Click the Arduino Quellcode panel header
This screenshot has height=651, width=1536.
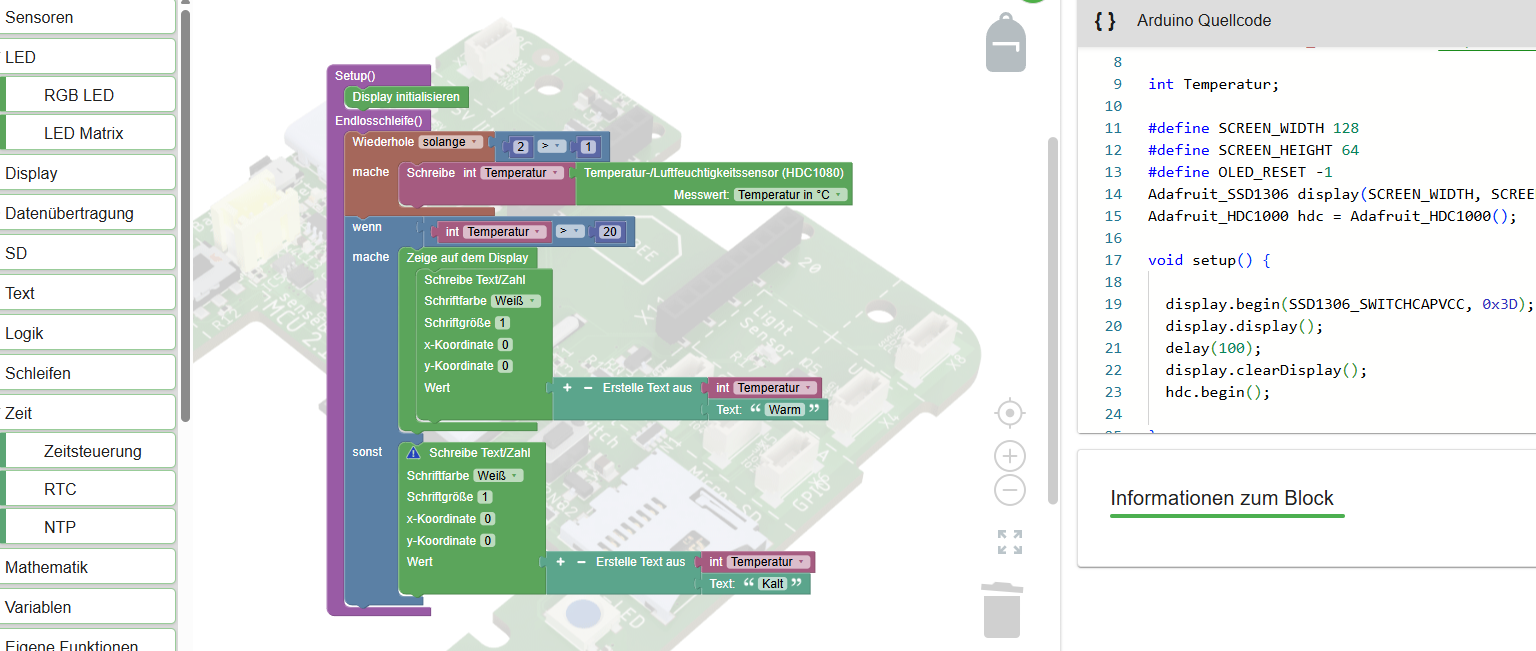click(x=1306, y=22)
